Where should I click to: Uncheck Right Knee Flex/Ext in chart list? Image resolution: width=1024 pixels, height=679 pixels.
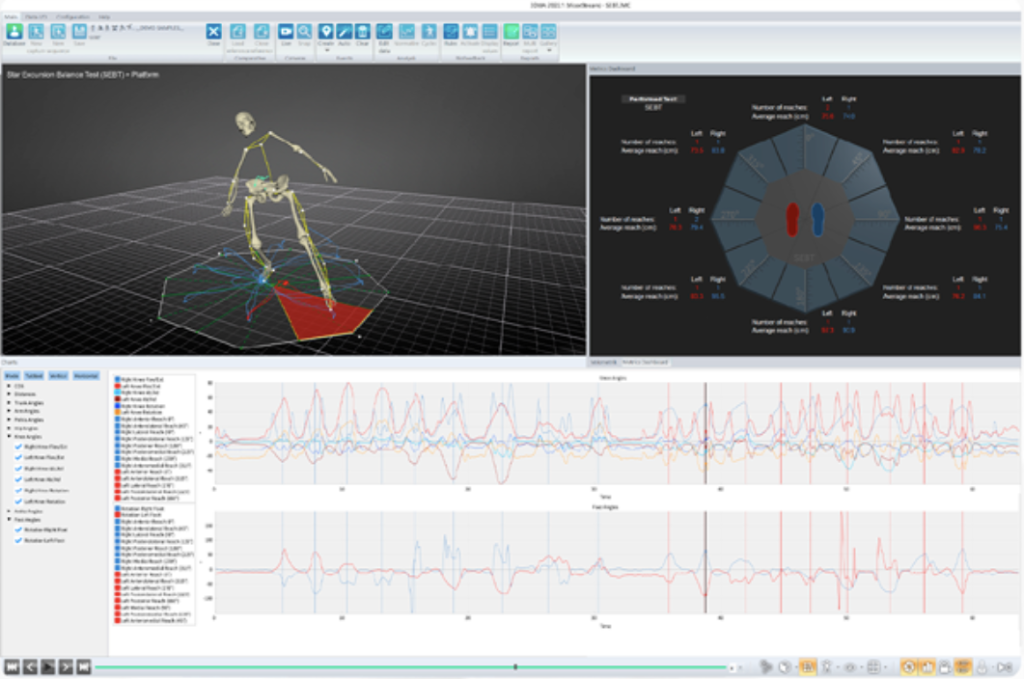(x=17, y=447)
